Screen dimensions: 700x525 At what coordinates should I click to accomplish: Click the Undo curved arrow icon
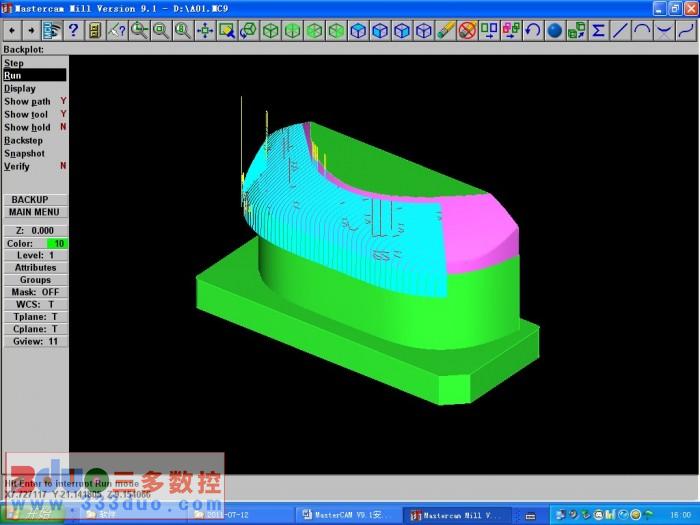tap(533, 30)
